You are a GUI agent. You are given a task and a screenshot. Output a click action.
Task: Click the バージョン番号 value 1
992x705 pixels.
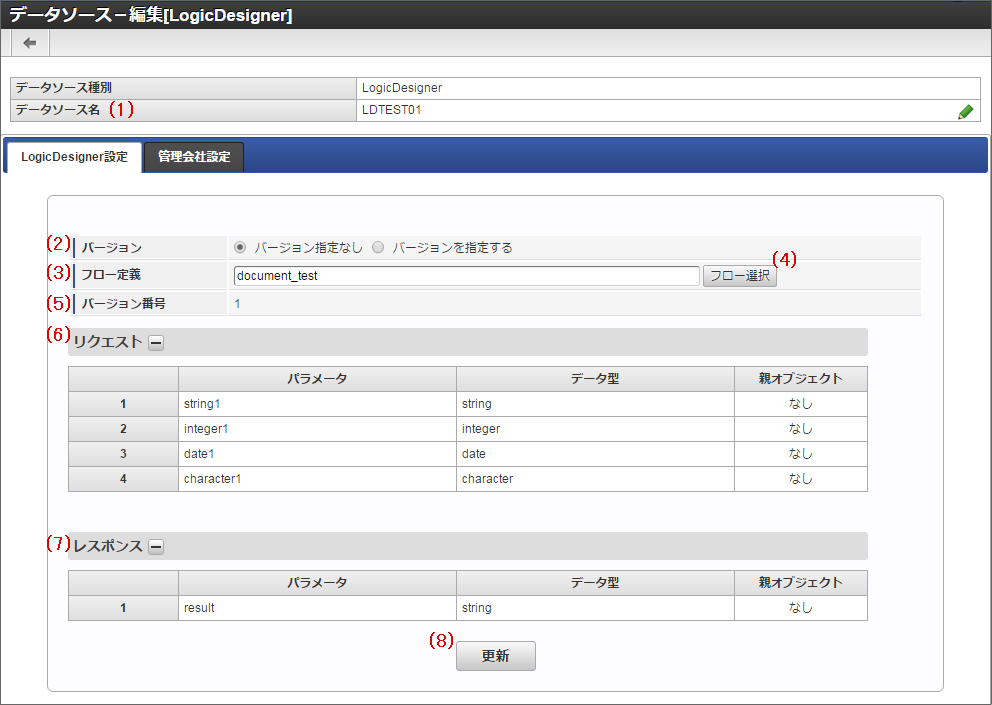pyautogui.click(x=238, y=303)
